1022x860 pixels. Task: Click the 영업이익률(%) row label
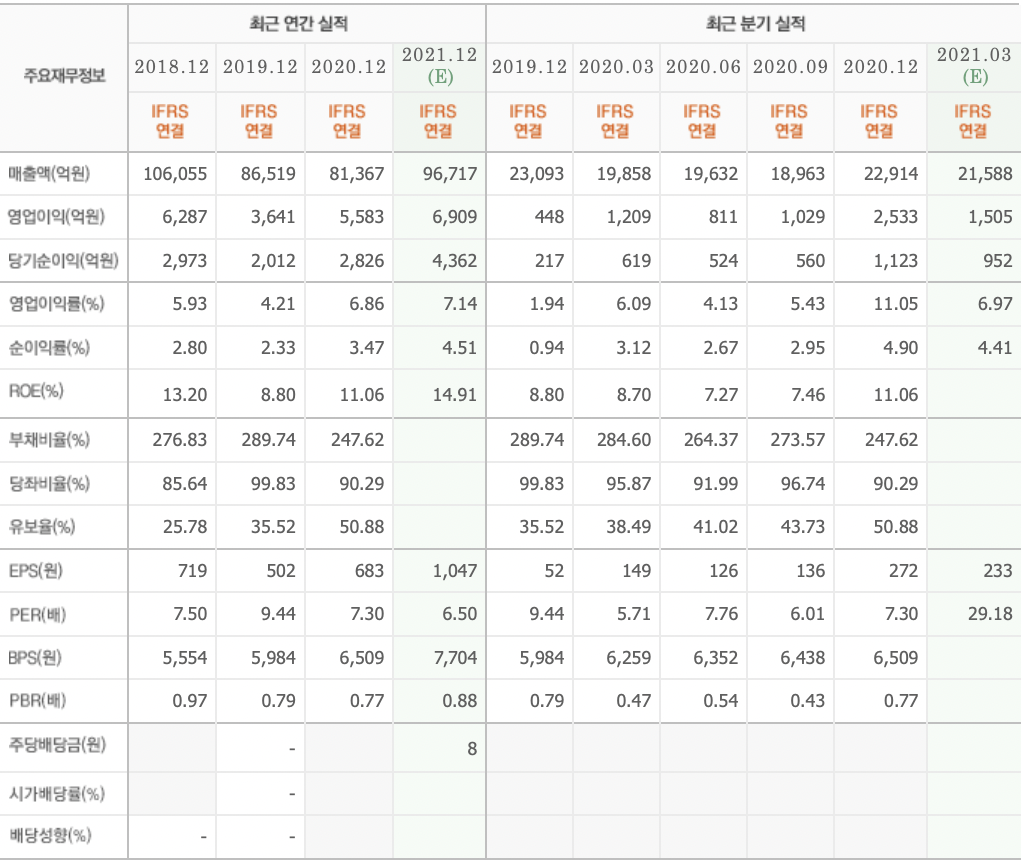point(56,303)
